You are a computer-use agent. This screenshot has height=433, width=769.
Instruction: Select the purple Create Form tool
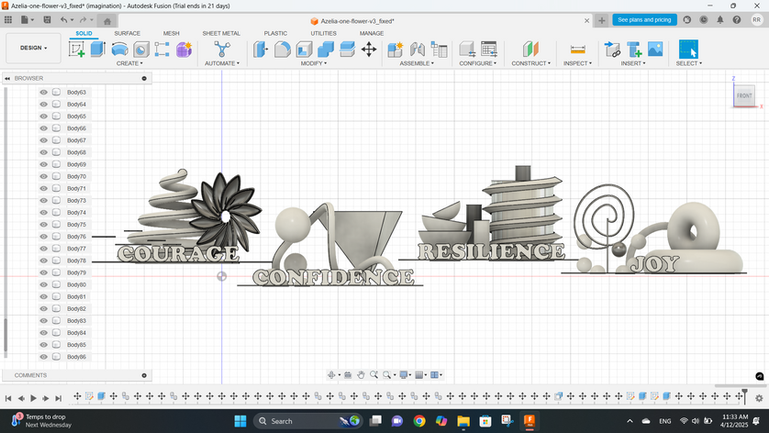184,50
